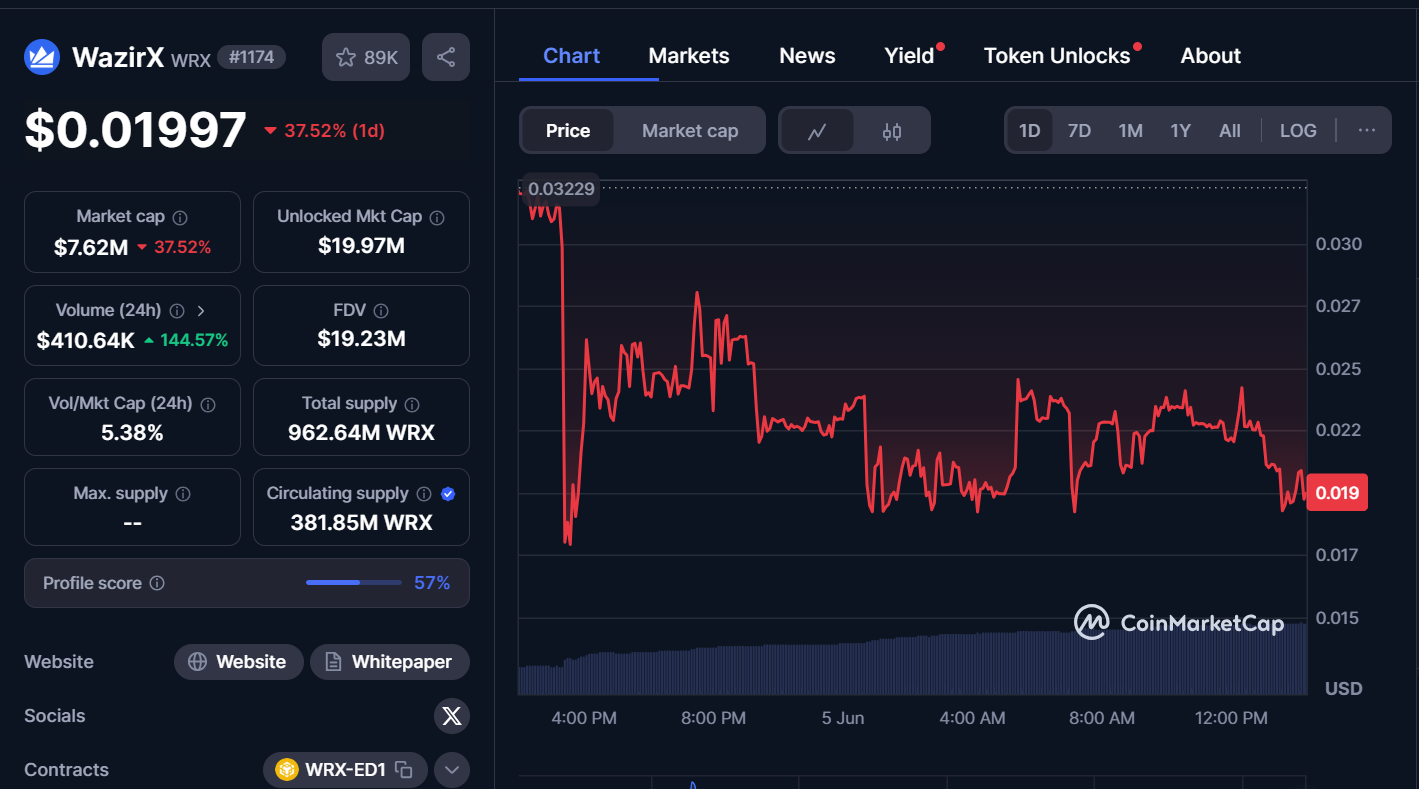1419x789 pixels.
Task: Click the WRX-ED1 contract button
Action: (x=345, y=770)
